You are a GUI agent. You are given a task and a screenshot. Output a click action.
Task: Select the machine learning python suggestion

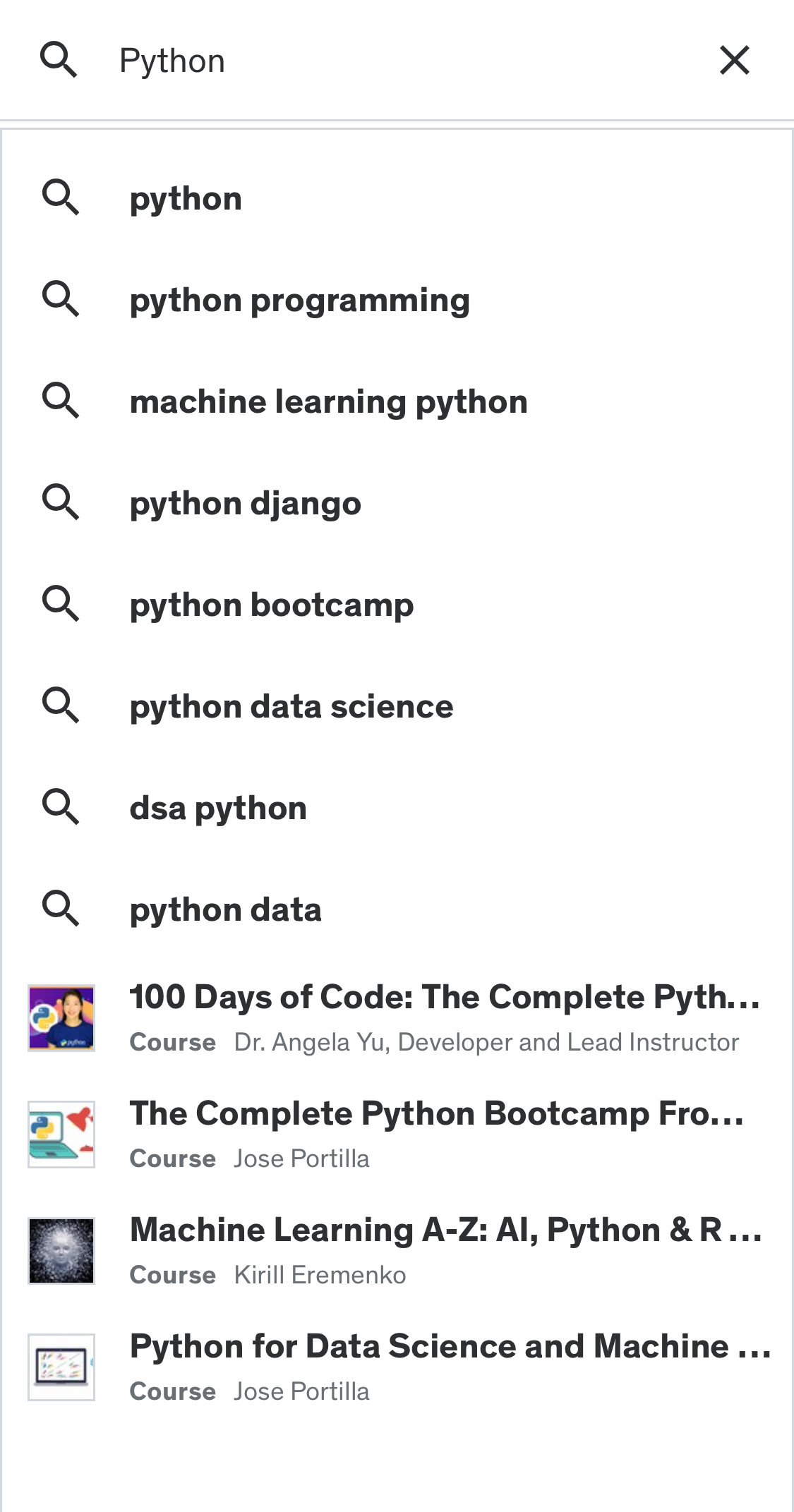click(x=328, y=401)
